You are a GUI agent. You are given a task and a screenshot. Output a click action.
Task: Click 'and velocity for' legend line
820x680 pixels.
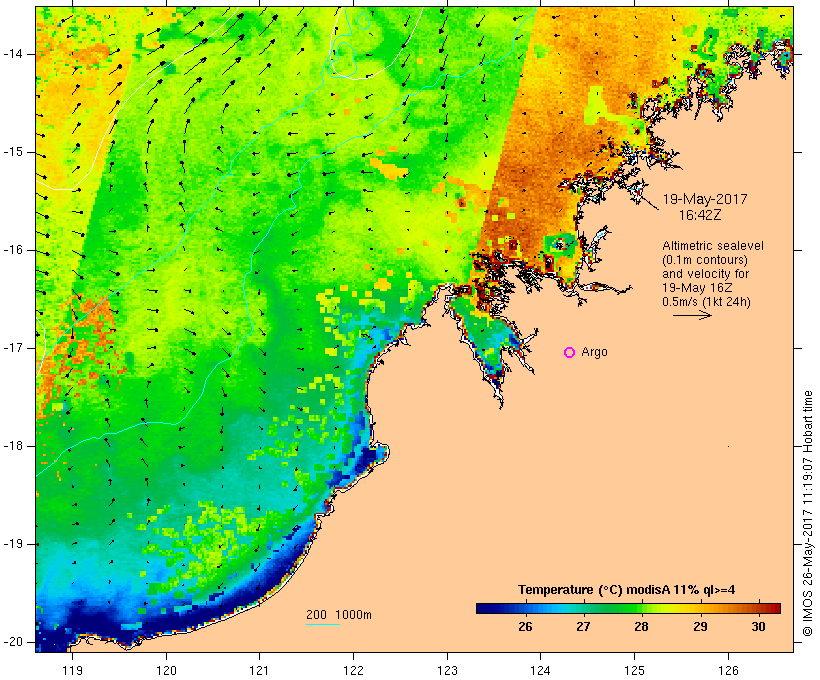point(706,274)
